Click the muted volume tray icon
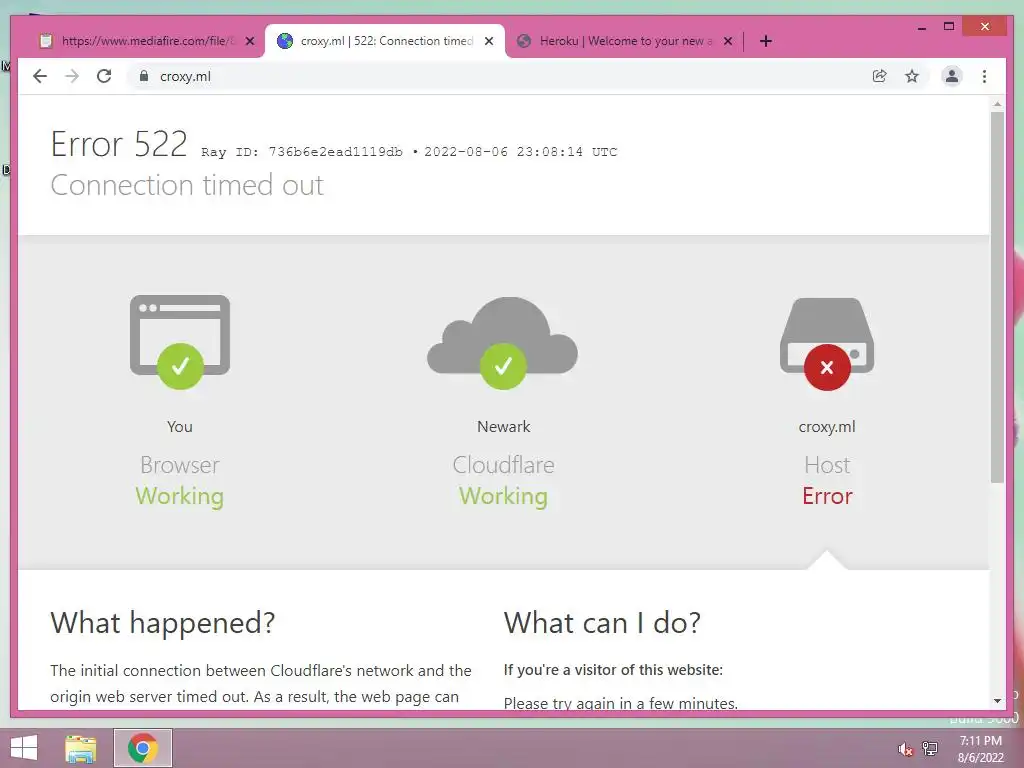 pyautogui.click(x=905, y=749)
